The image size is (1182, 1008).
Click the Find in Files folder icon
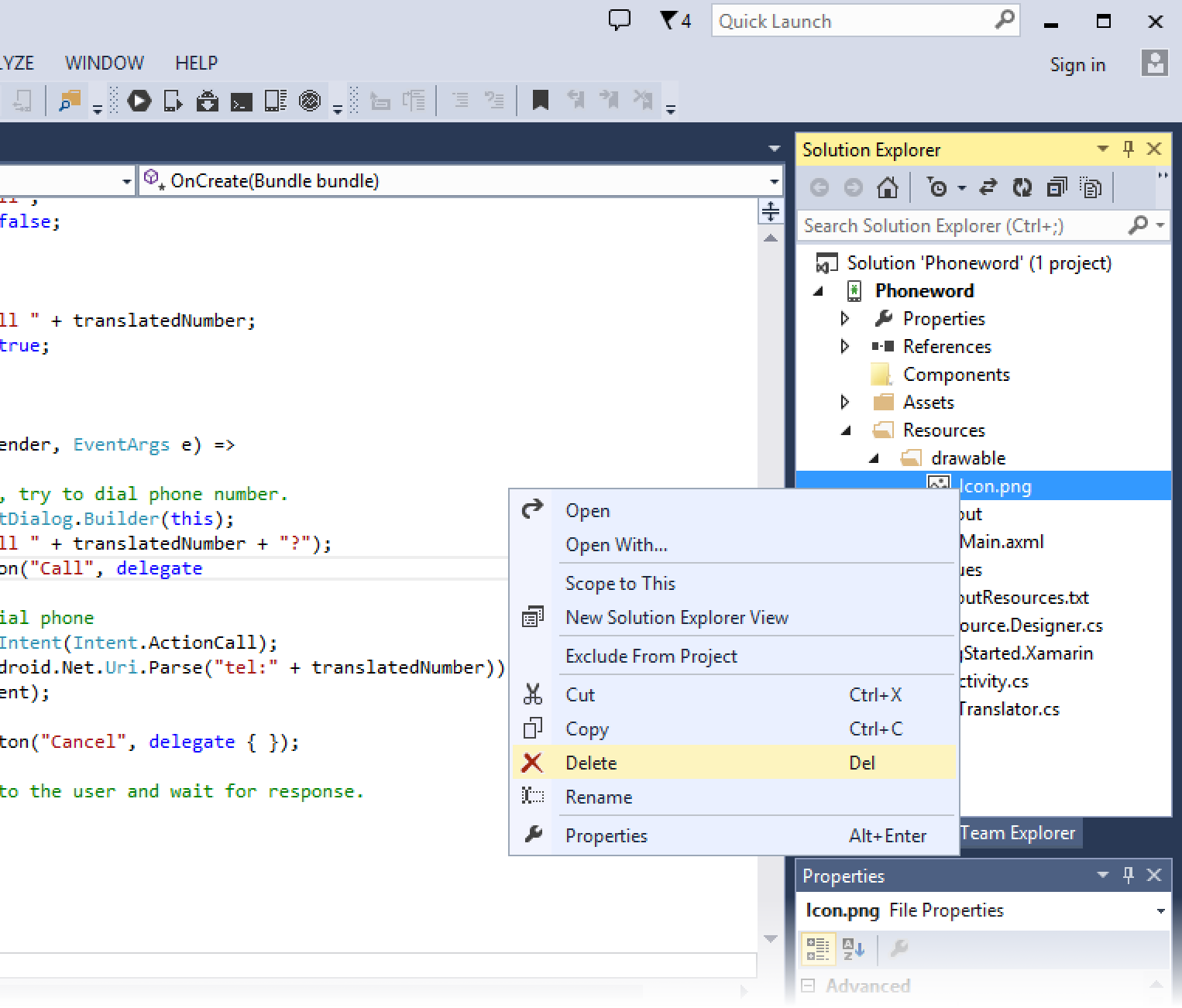click(x=70, y=101)
